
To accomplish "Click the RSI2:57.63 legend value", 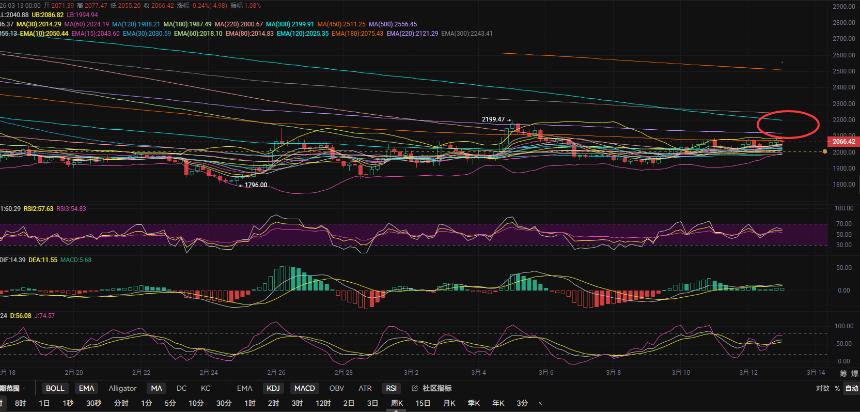I will tap(38, 208).
